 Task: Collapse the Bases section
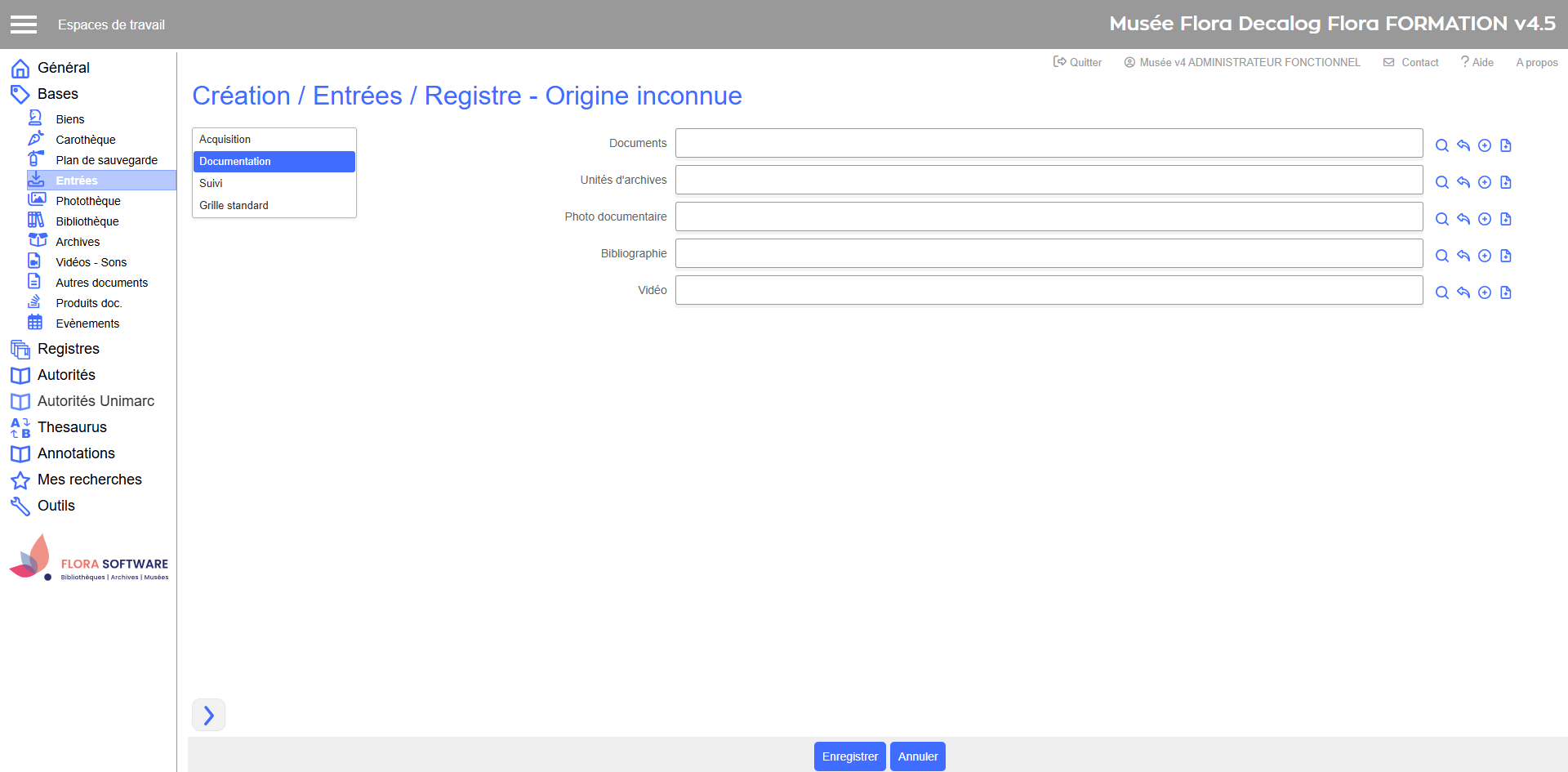tap(57, 94)
